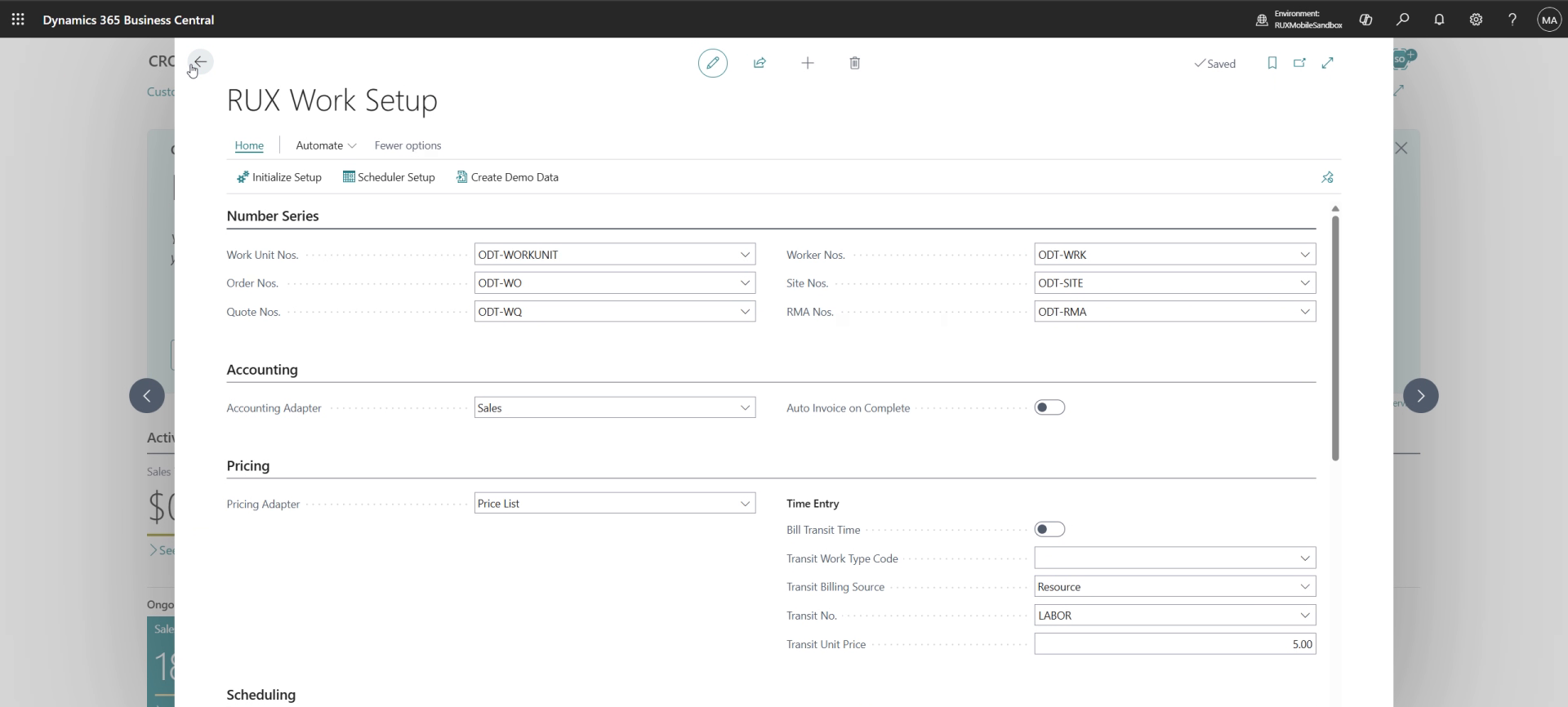Click the share icon
This screenshot has height=707, width=1568.
[759, 63]
